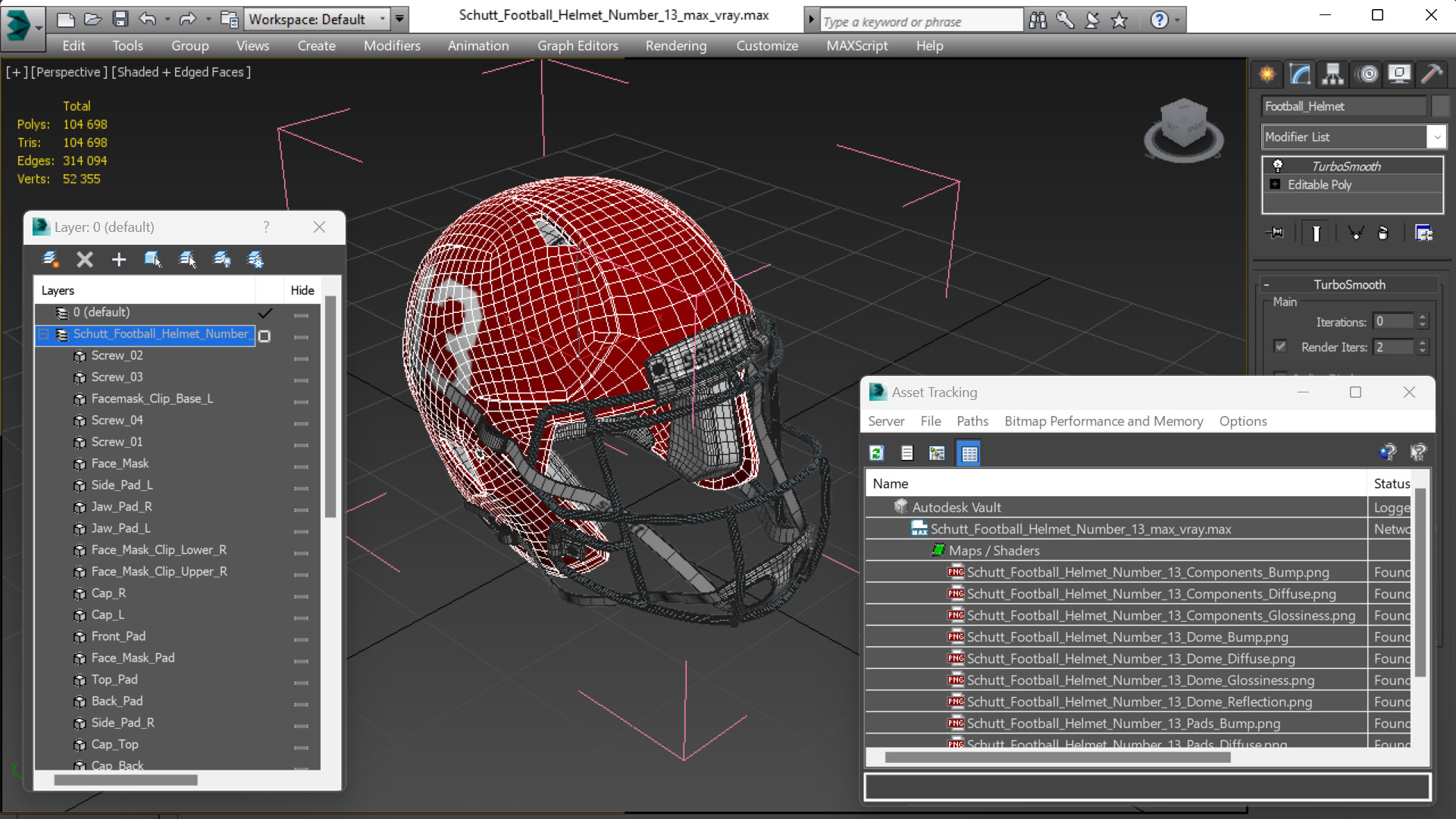This screenshot has height=819, width=1456.
Task: Toggle Hide for Jaw_Pad_R row
Action: click(302, 508)
